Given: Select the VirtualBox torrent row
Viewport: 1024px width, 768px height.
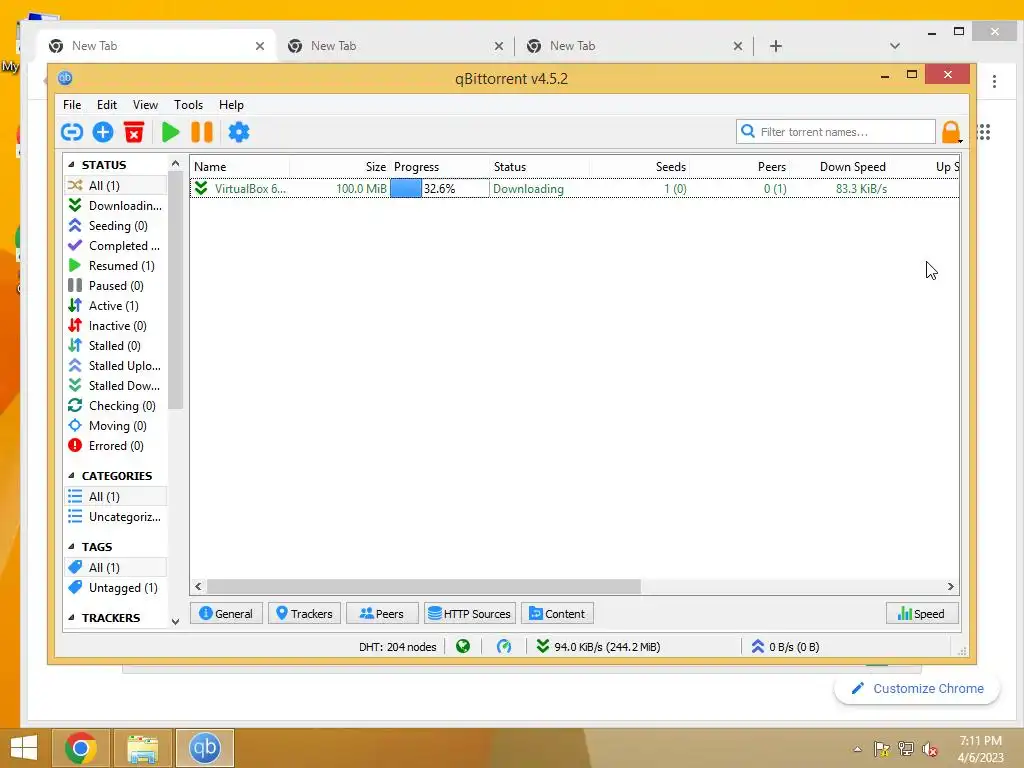Looking at the screenshot, I should click(574, 189).
